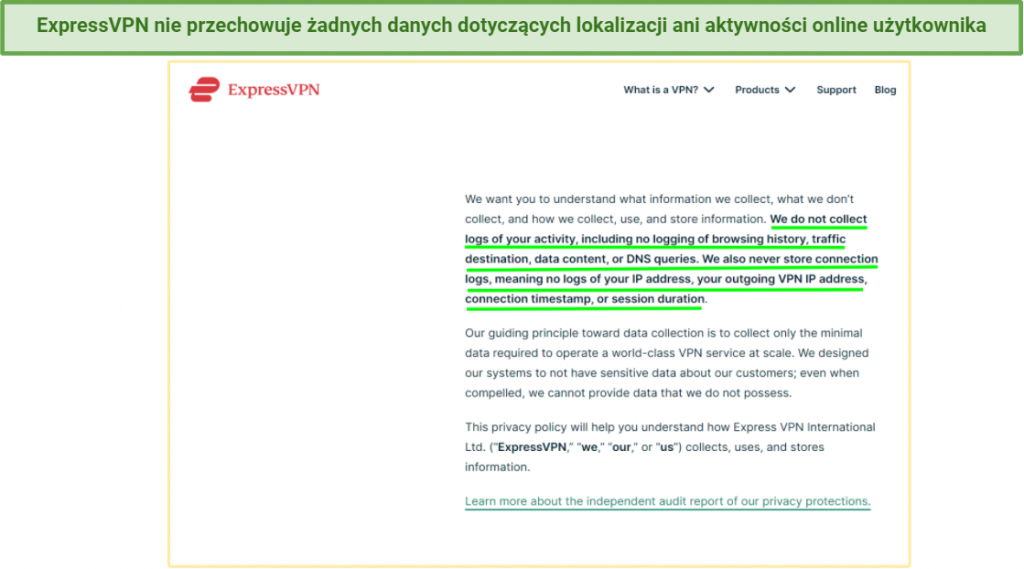The height and width of the screenshot is (569, 1024).
Task: Expand chevron next to Products
Action: coord(790,90)
